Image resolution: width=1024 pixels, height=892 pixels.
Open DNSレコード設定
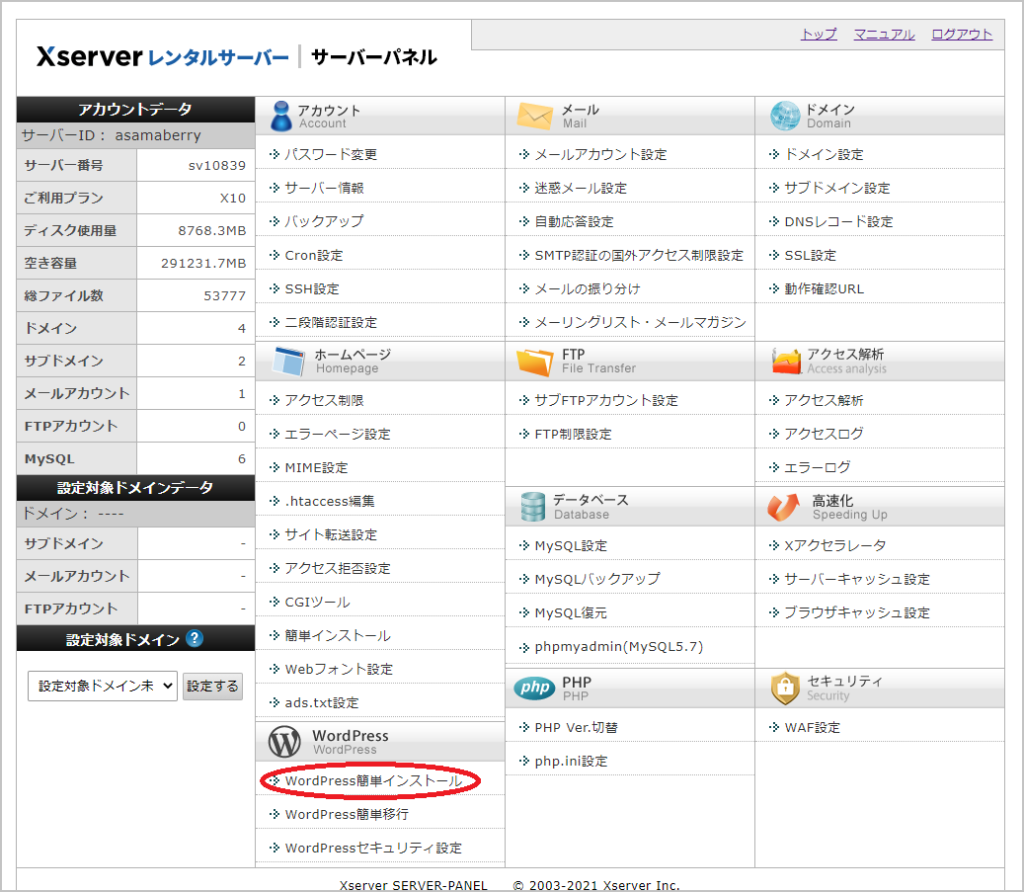[839, 221]
